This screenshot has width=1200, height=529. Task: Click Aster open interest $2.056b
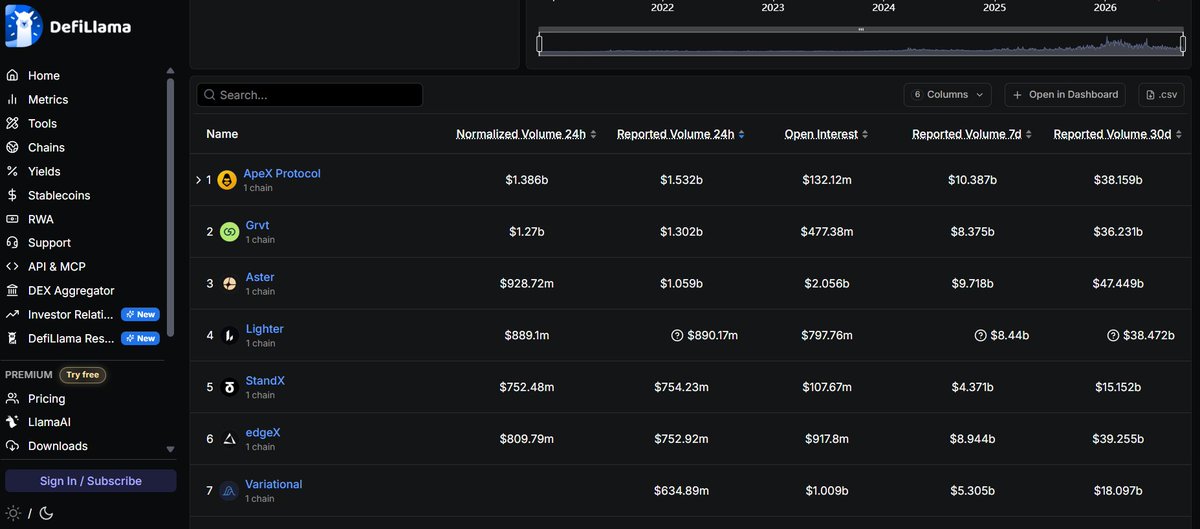pos(826,284)
